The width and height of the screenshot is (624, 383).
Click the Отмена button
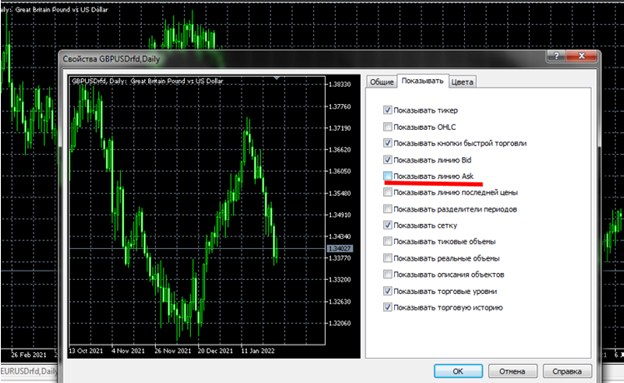[x=513, y=371]
